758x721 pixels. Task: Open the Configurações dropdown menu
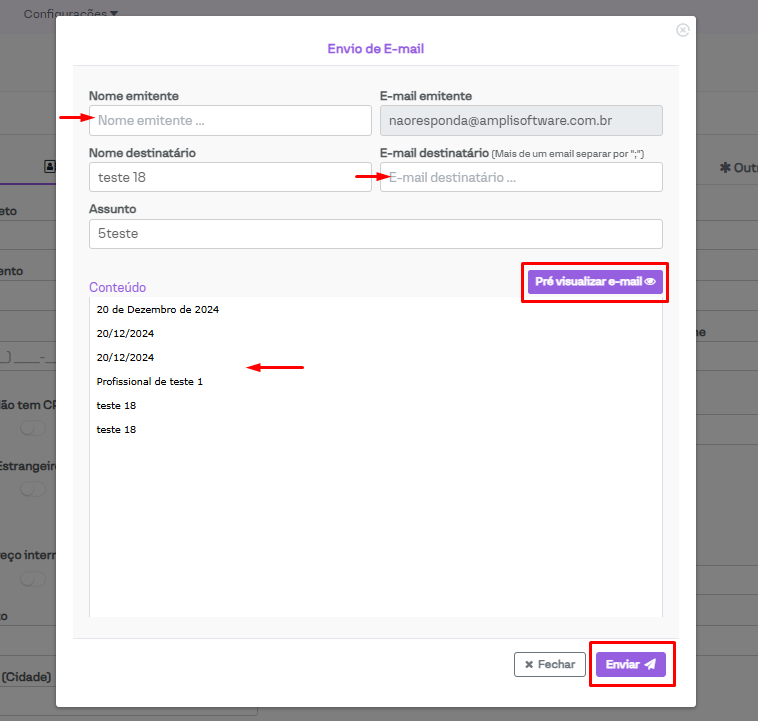[x=70, y=14]
